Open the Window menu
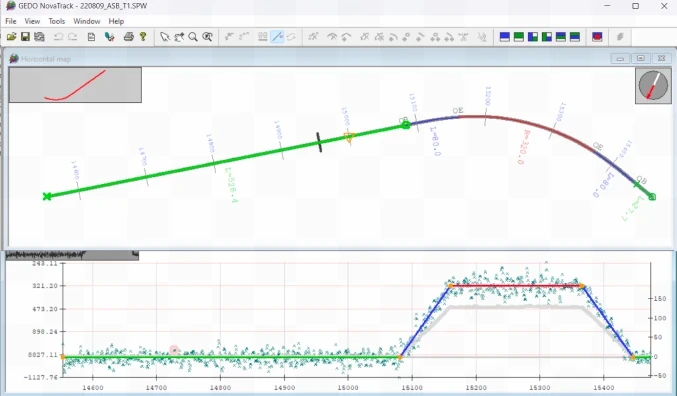 click(86, 21)
